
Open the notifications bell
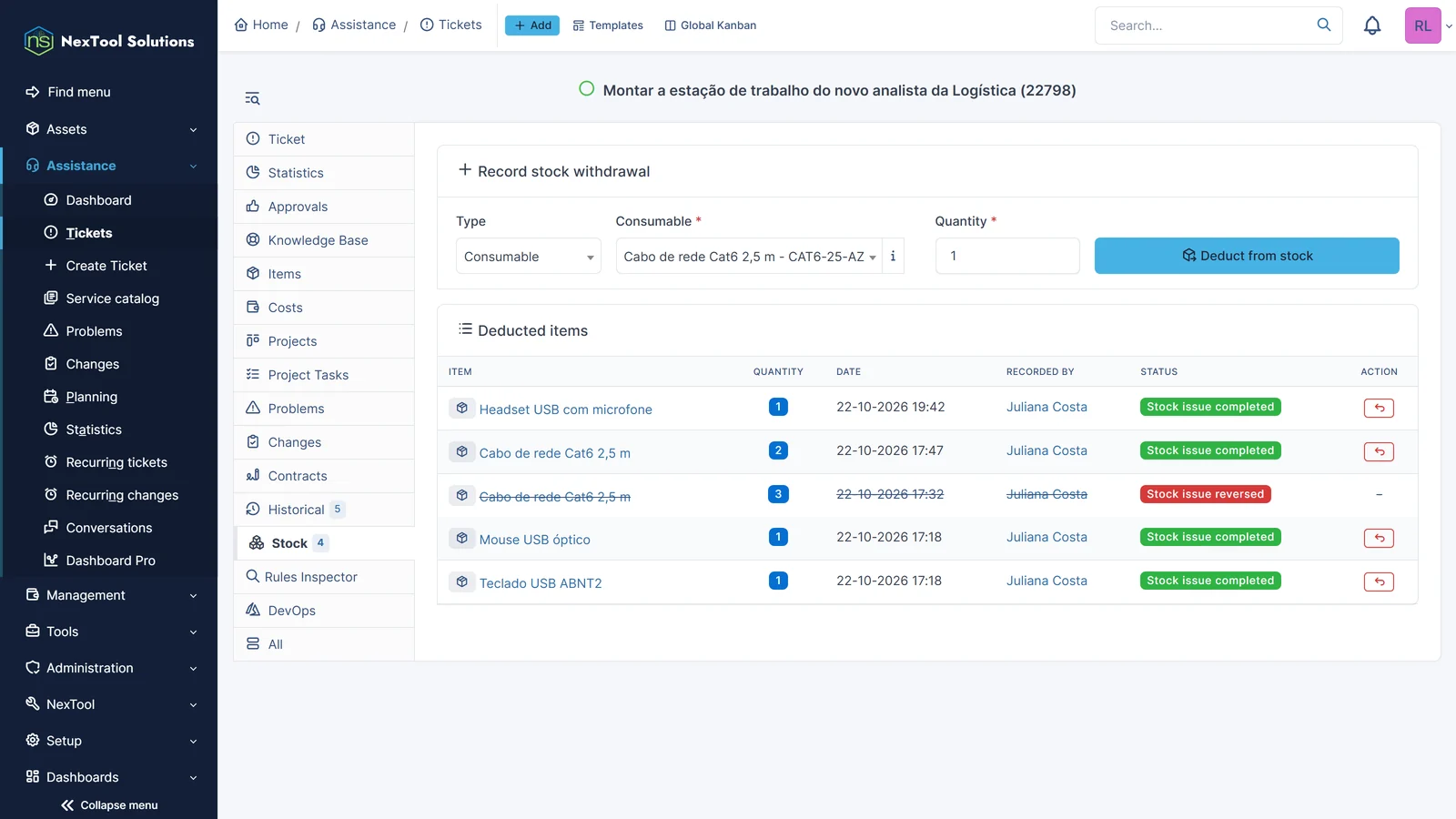pyautogui.click(x=1372, y=25)
